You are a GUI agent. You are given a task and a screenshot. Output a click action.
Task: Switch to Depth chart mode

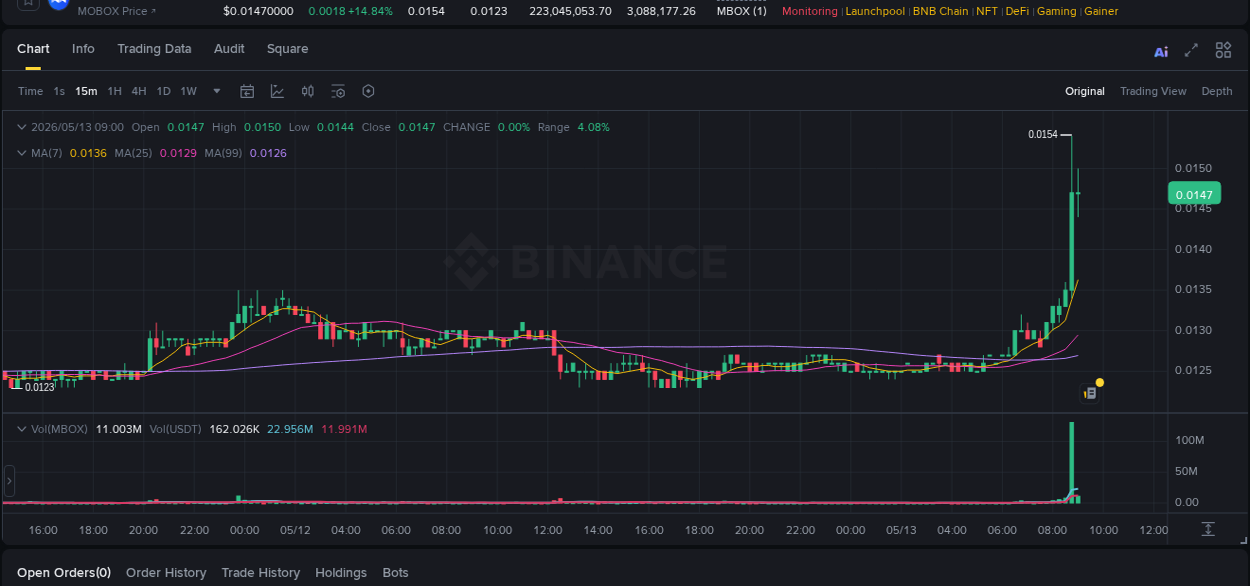(x=1216, y=91)
